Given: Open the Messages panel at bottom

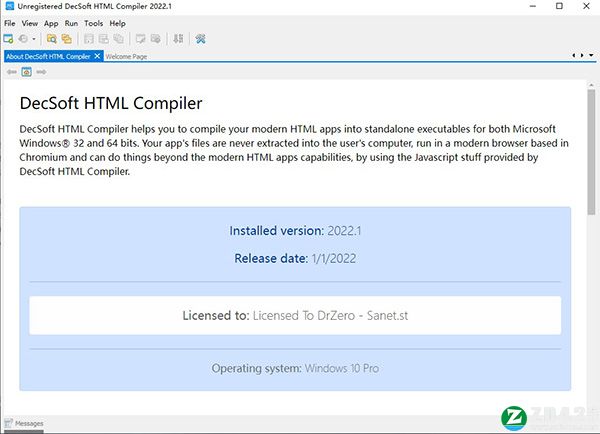Looking at the screenshot, I should pos(24,423).
